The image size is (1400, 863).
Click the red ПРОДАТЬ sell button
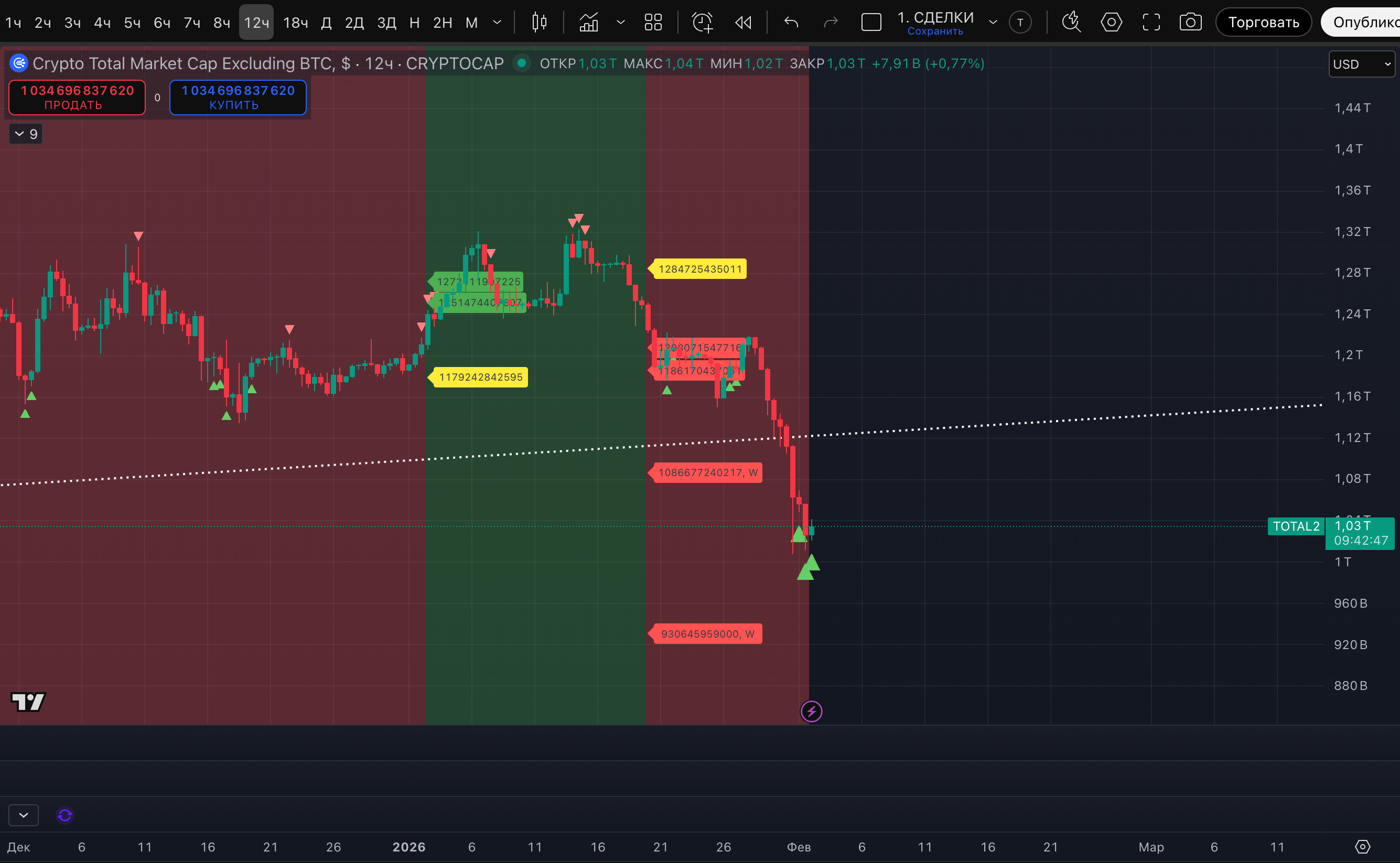pos(77,98)
